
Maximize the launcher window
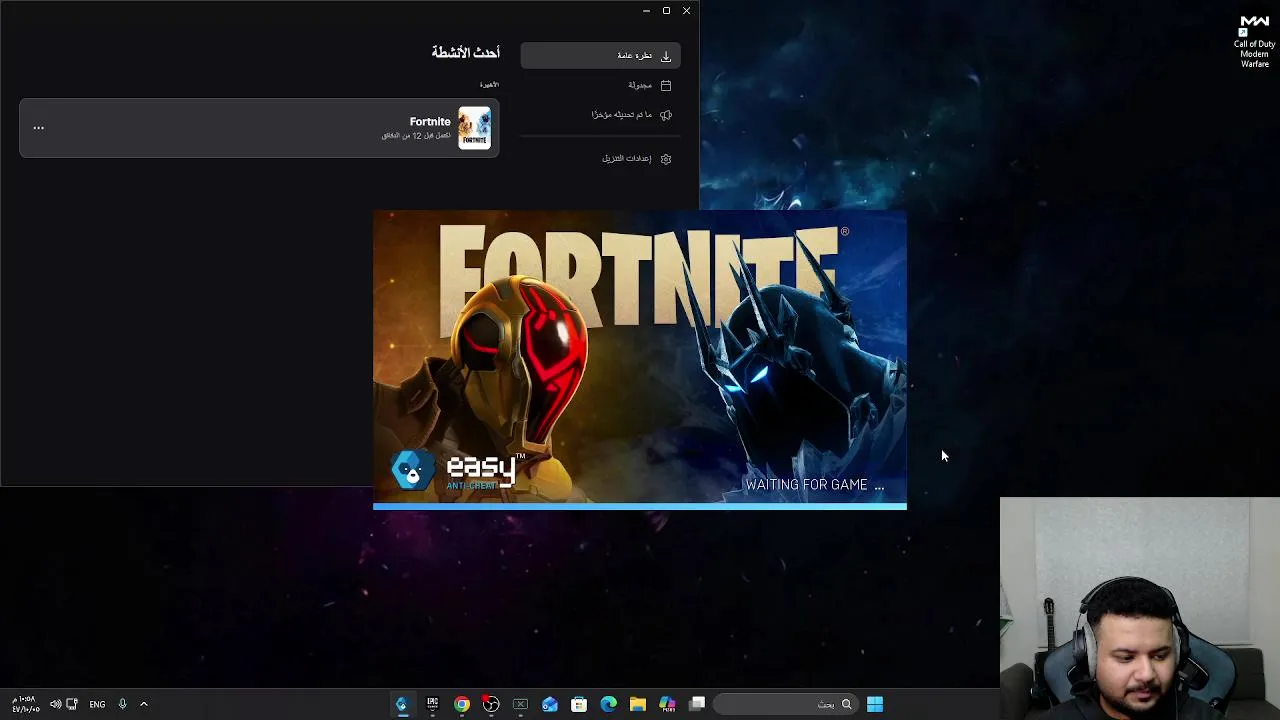click(666, 10)
